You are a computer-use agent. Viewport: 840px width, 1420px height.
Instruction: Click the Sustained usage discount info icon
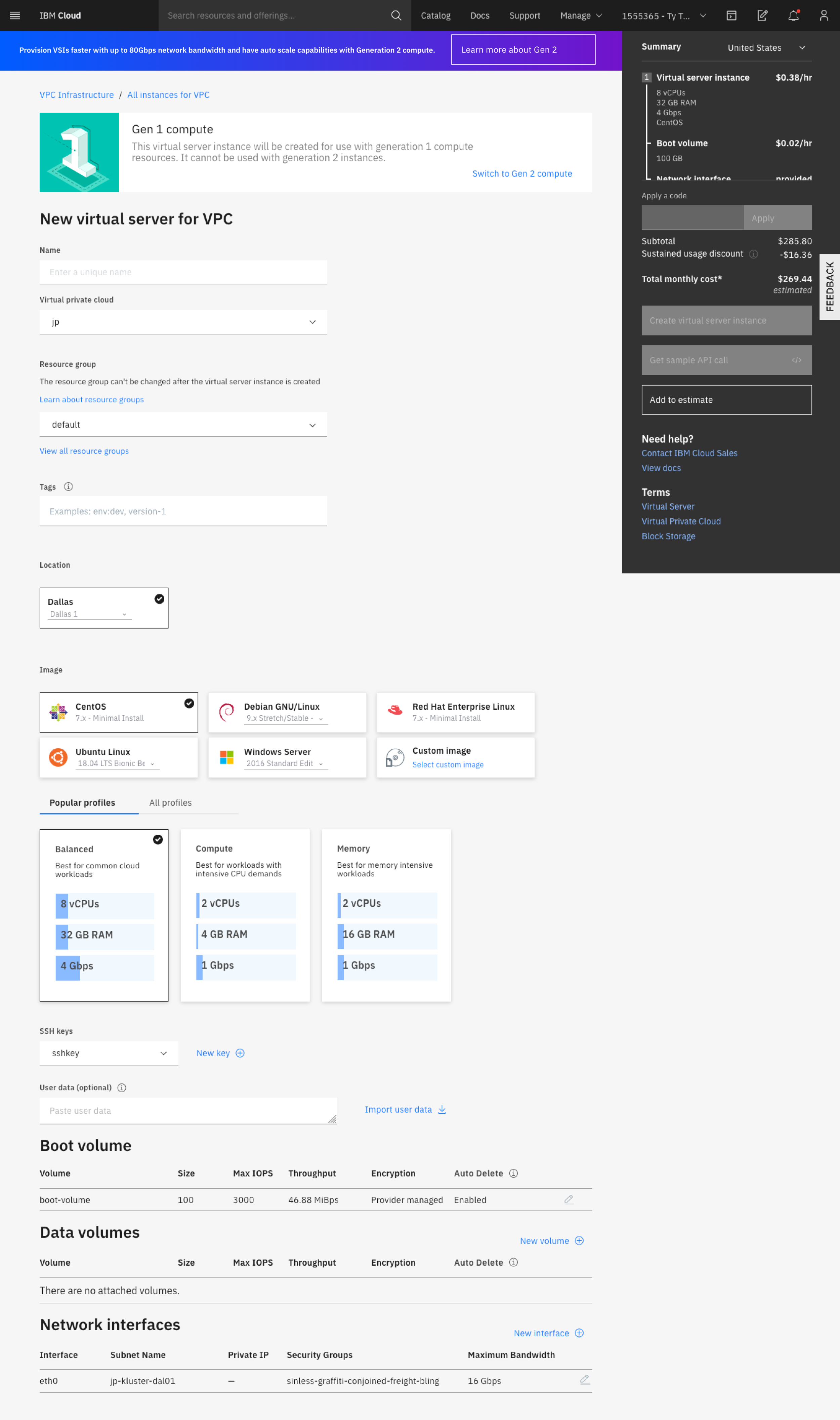(x=753, y=254)
